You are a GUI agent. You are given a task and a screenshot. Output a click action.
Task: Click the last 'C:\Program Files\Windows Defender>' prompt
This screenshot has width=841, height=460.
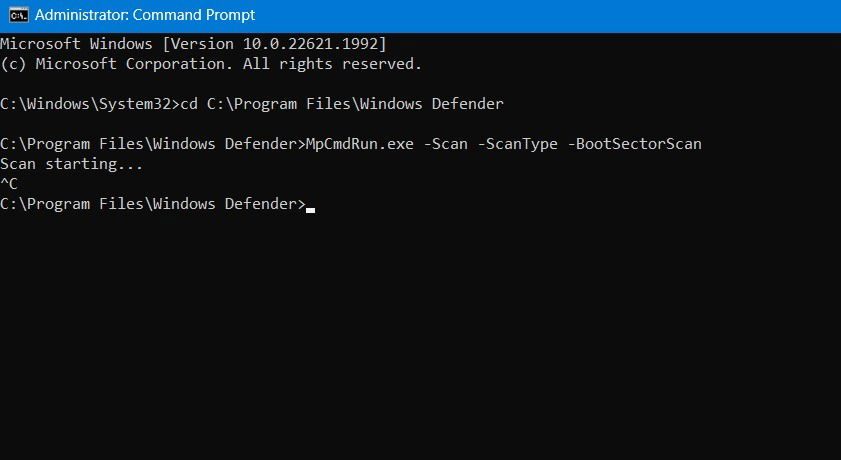tap(153, 204)
